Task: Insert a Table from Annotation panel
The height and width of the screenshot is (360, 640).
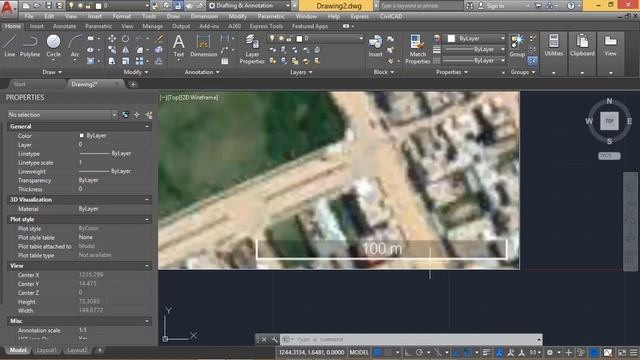Action: (224, 61)
